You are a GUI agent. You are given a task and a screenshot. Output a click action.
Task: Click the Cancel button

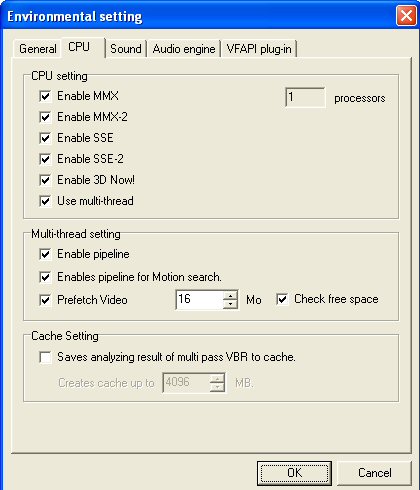[x=375, y=473]
